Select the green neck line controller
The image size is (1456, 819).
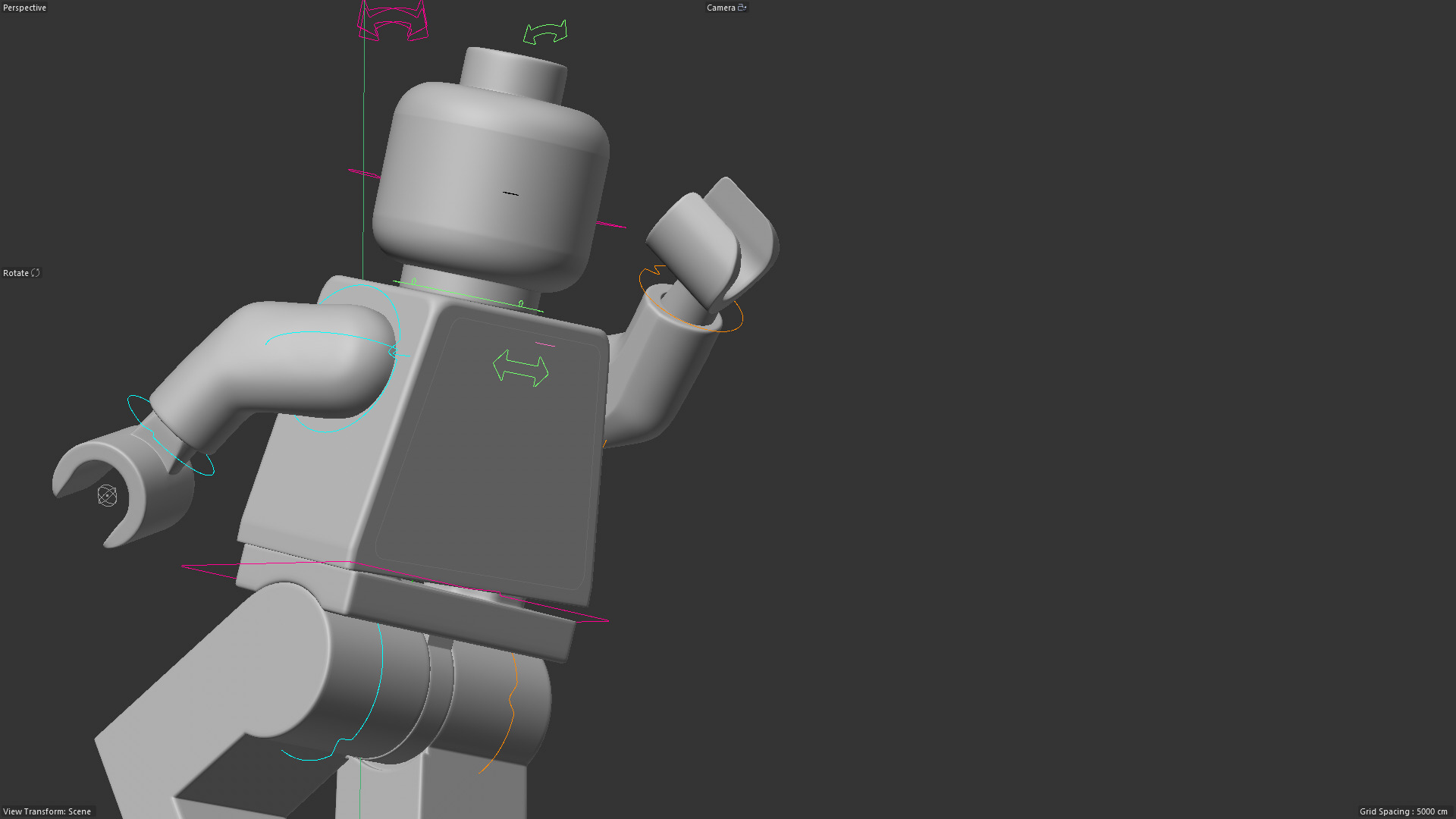468,296
